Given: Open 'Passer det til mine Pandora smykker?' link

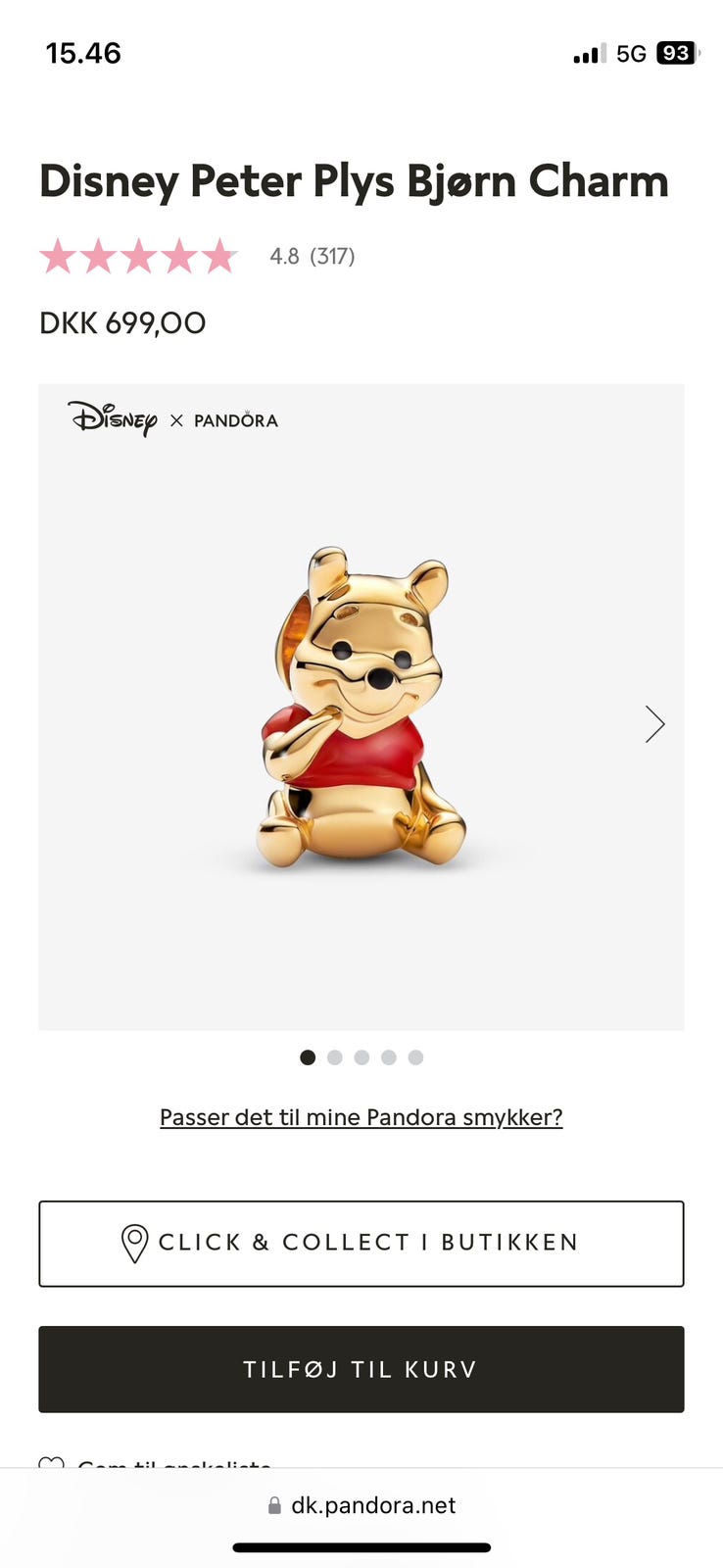Looking at the screenshot, I should pyautogui.click(x=361, y=1117).
